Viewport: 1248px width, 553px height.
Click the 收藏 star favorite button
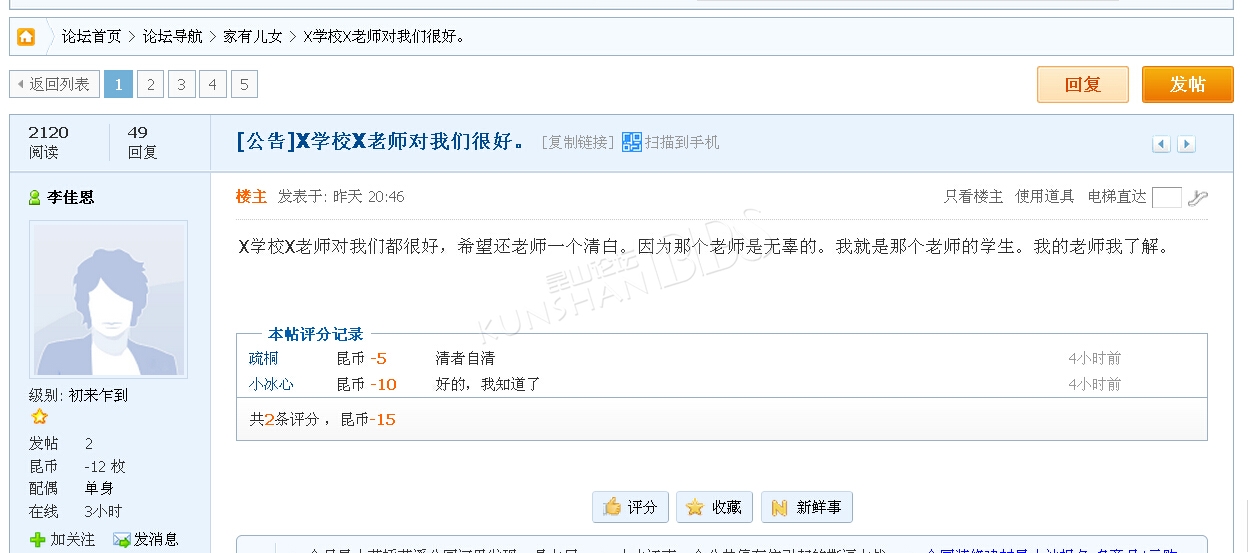click(714, 507)
